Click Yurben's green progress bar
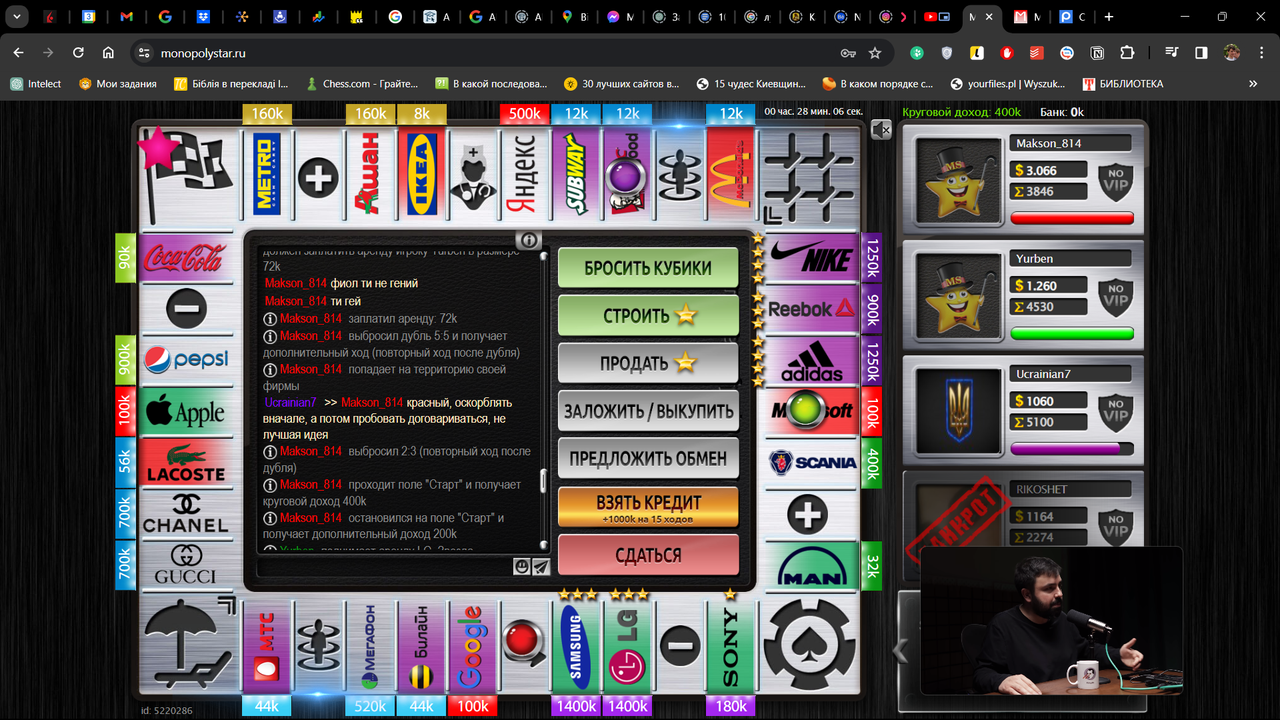This screenshot has height=720, width=1280. 1072,334
